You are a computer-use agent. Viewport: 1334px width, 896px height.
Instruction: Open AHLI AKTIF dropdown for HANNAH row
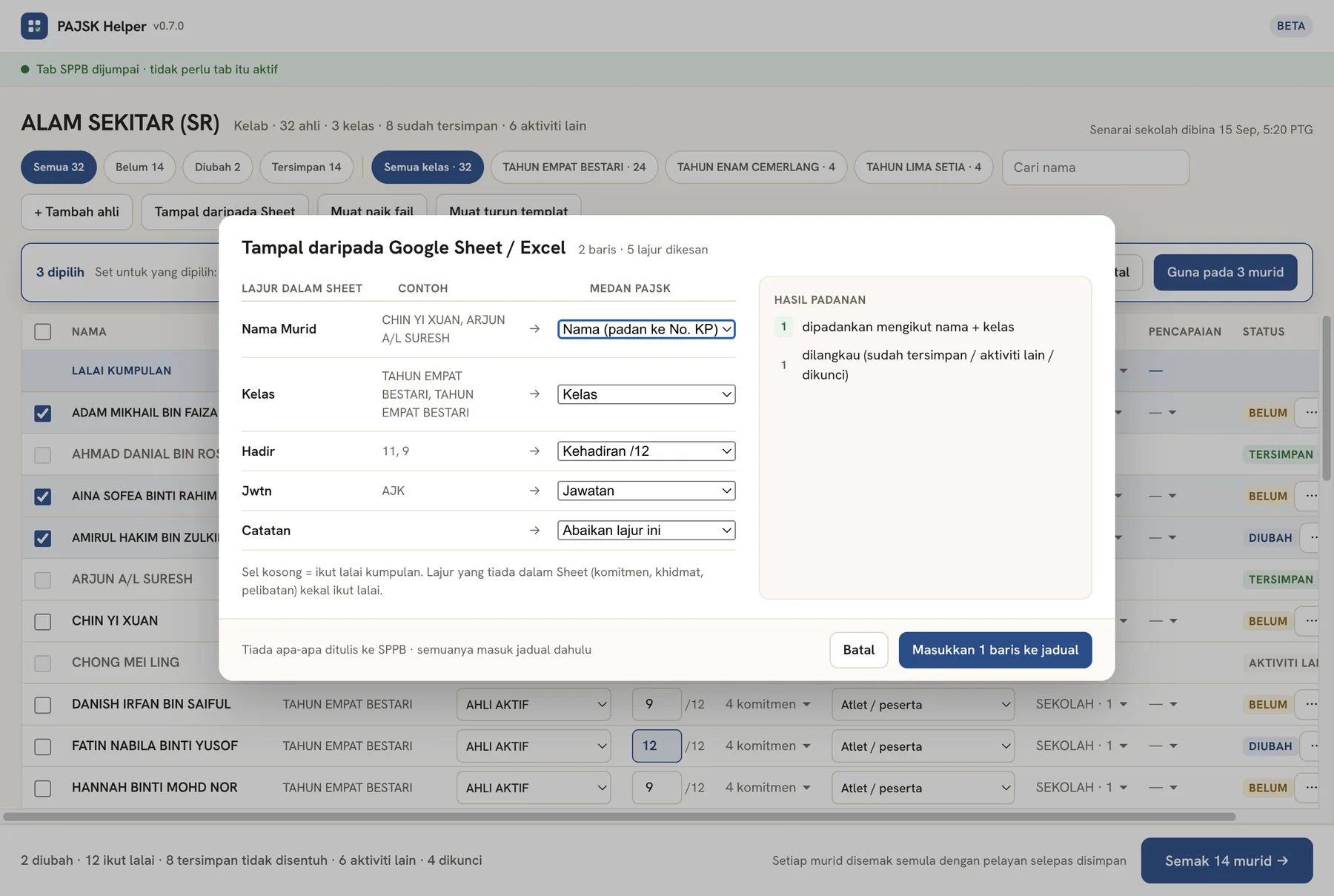[534, 787]
